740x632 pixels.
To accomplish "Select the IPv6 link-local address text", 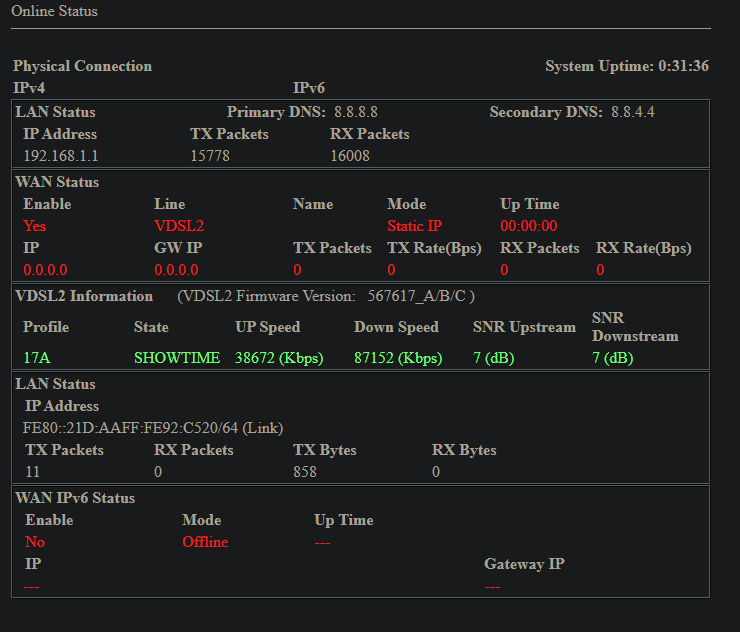I will [153, 428].
